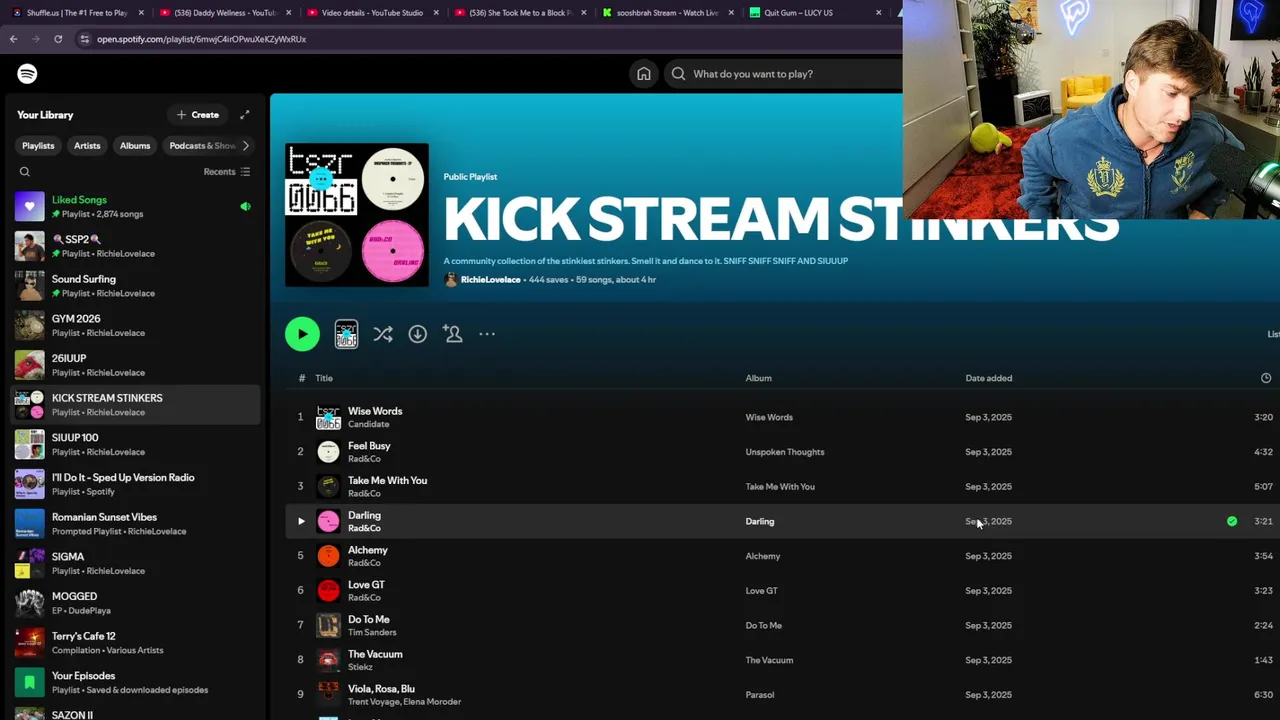
Task: Invite collaborators to playlist icon
Action: click(x=453, y=334)
